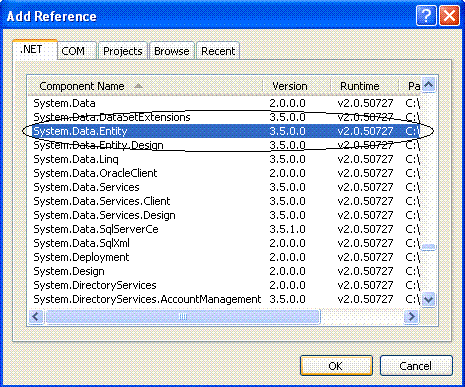Image resolution: width=465 pixels, height=387 pixels.
Task: Click the Path column header
Action: click(x=410, y=86)
